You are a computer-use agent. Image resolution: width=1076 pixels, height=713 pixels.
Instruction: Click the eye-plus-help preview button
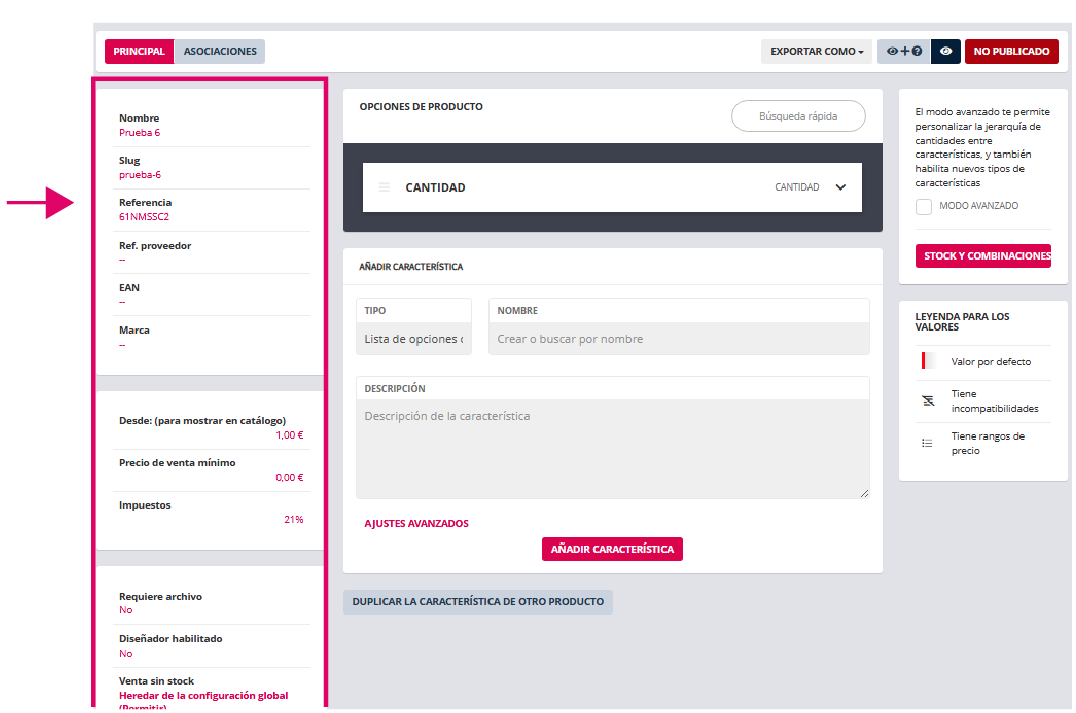903,51
